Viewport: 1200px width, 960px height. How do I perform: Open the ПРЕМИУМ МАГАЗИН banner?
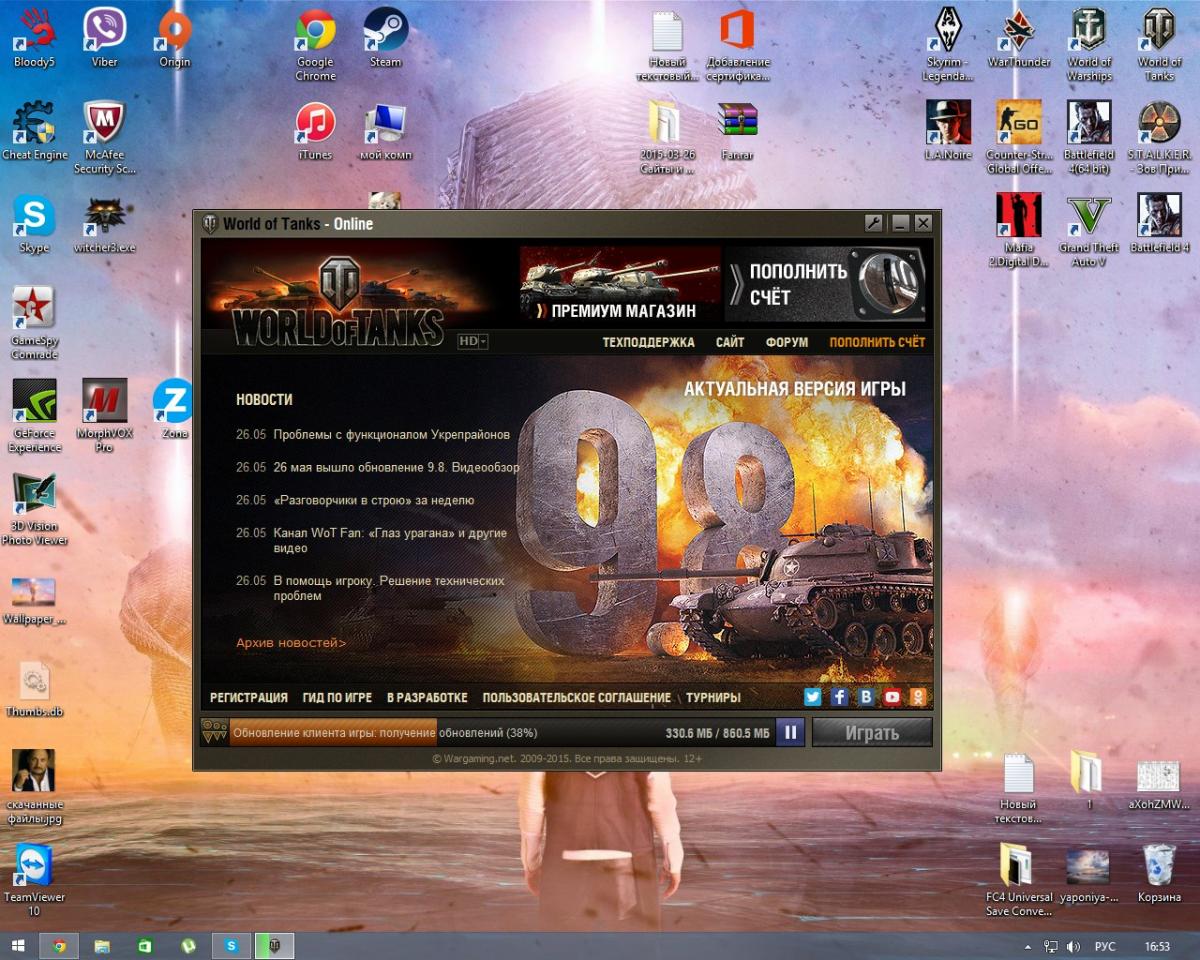click(620, 284)
